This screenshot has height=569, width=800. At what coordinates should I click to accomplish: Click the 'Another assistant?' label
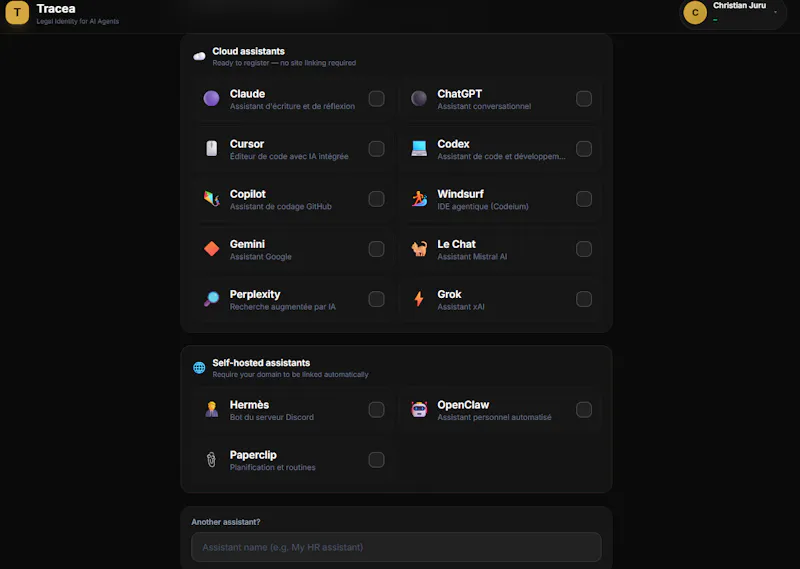(x=226, y=522)
